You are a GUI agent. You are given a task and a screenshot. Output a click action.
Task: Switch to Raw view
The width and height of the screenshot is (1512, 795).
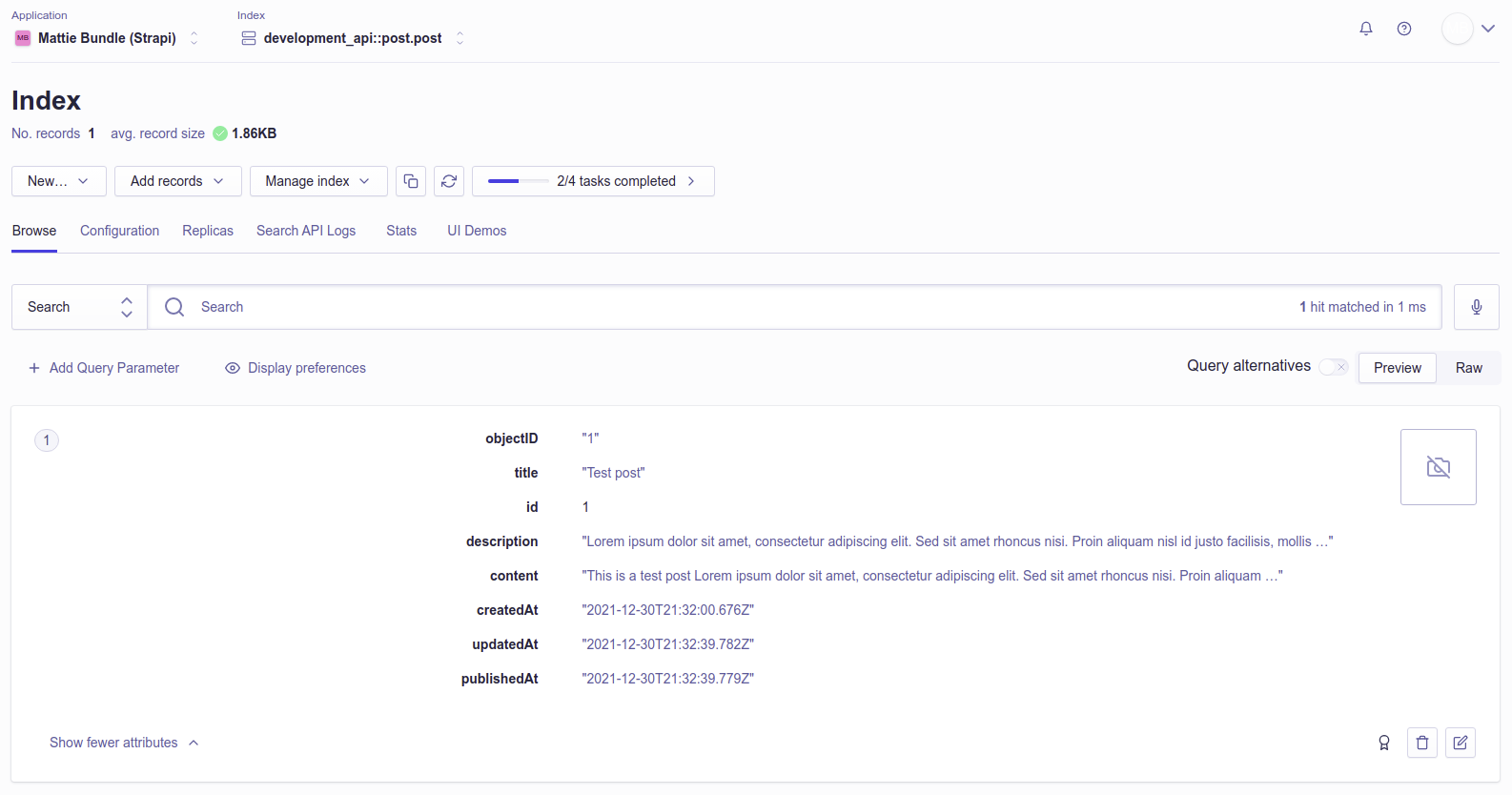point(1469,368)
